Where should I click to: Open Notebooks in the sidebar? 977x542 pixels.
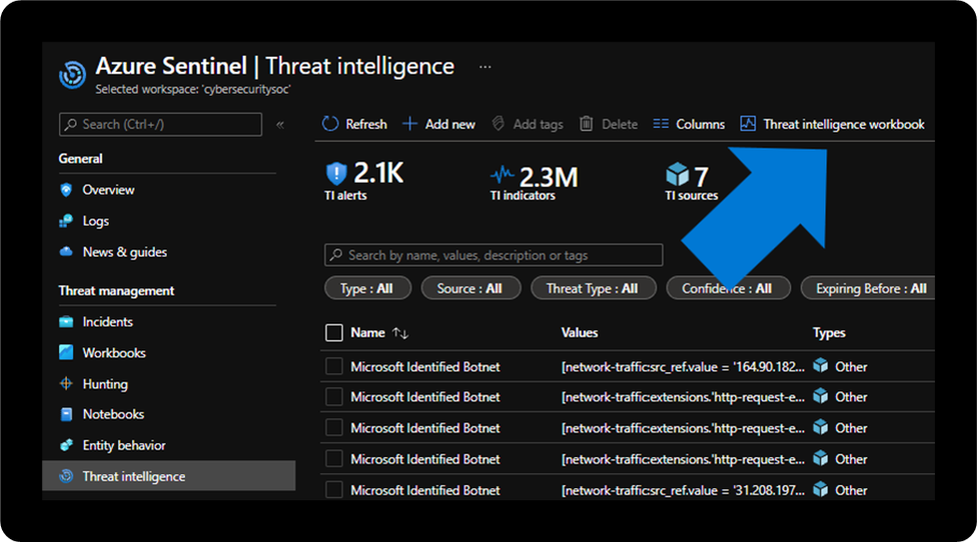click(x=113, y=414)
